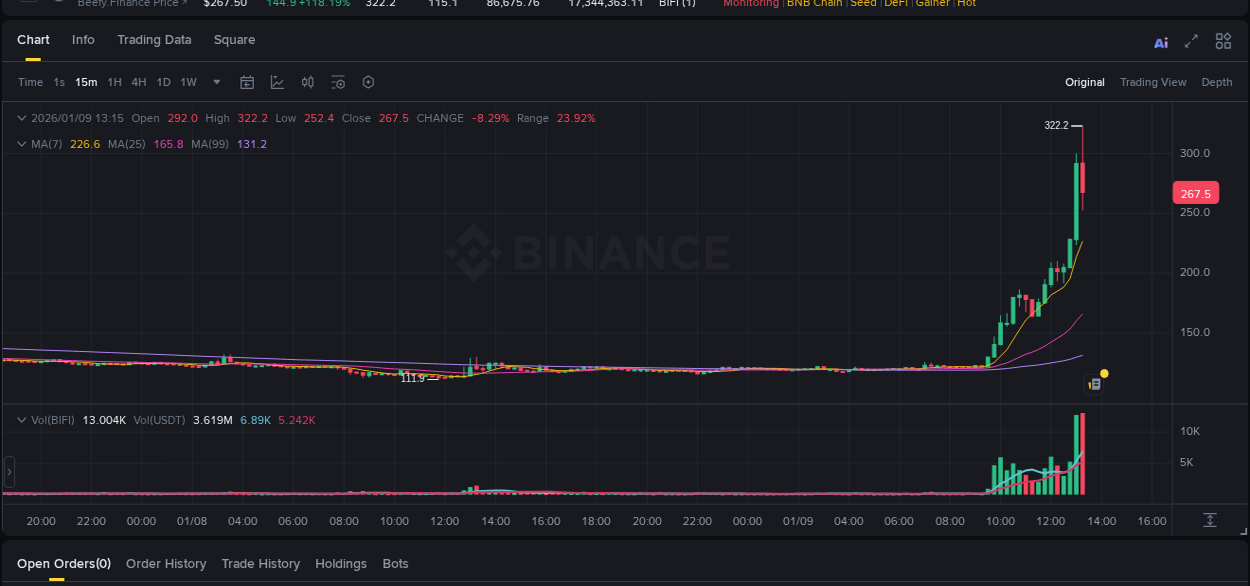This screenshot has width=1250, height=586.
Task: Select the 4H timeframe
Action: pyautogui.click(x=139, y=82)
